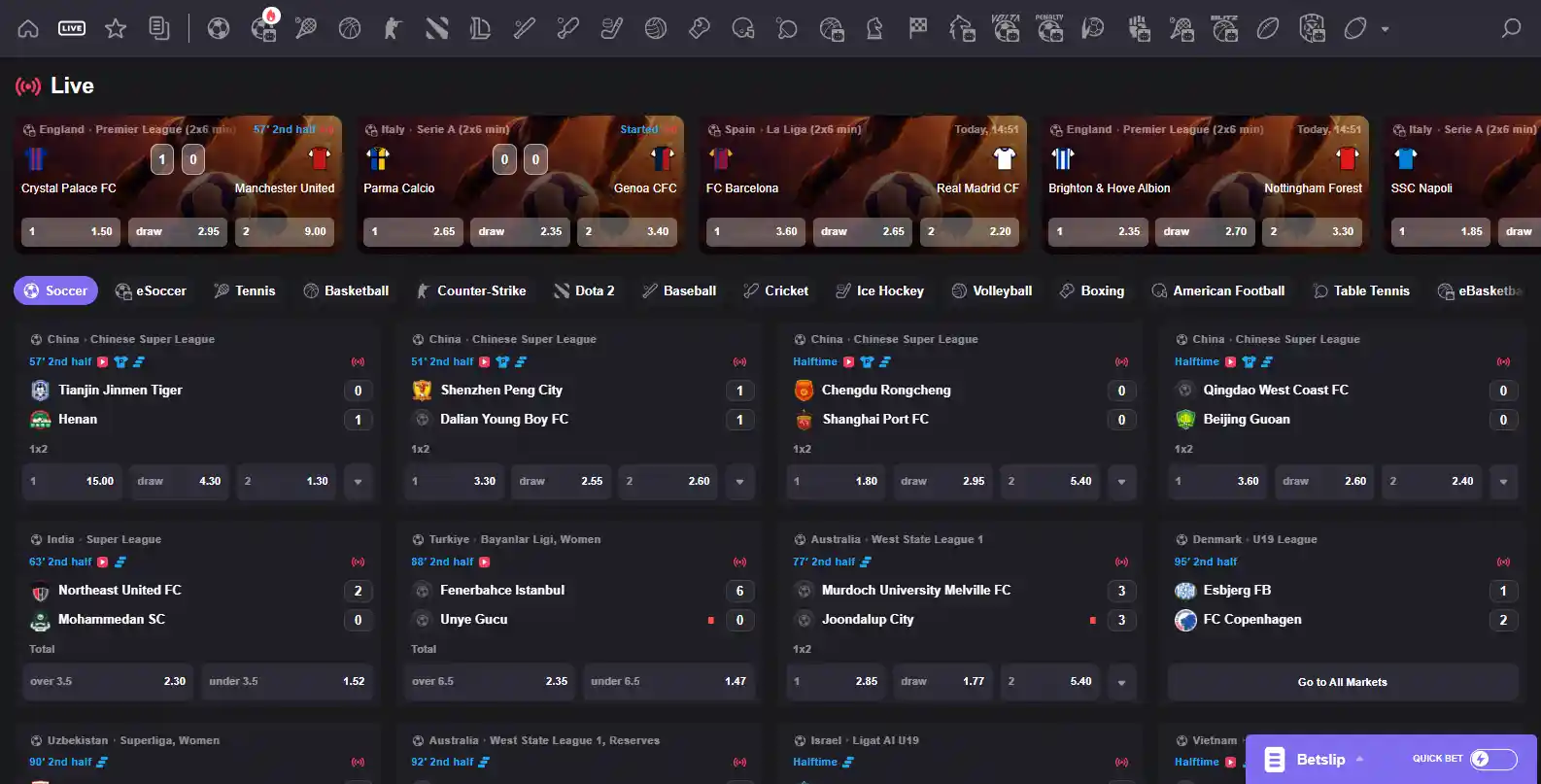Open Blitz basketball icon
The width and height of the screenshot is (1541, 784).
1224,27
